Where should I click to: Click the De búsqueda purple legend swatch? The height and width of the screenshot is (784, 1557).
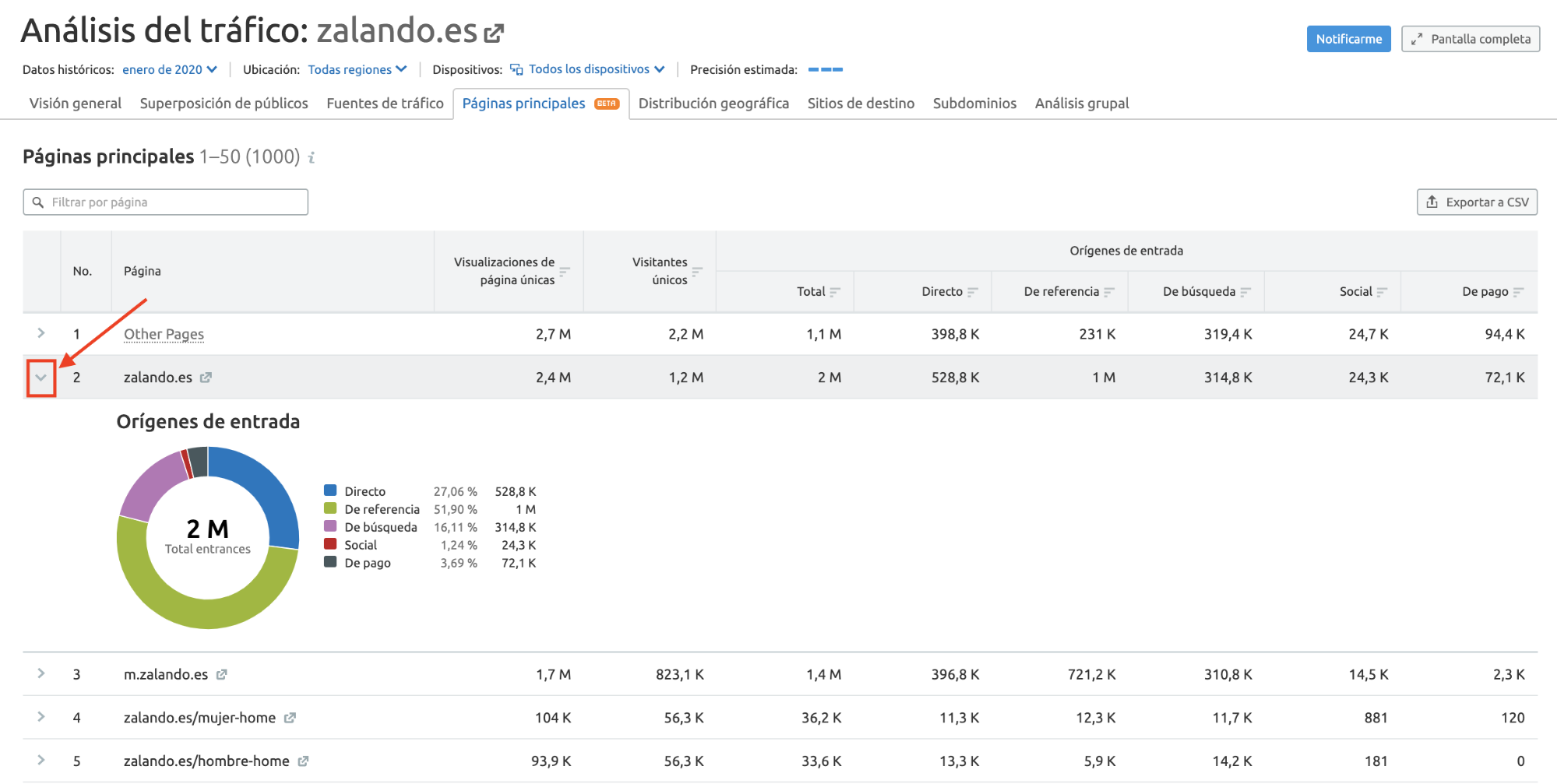click(x=330, y=526)
